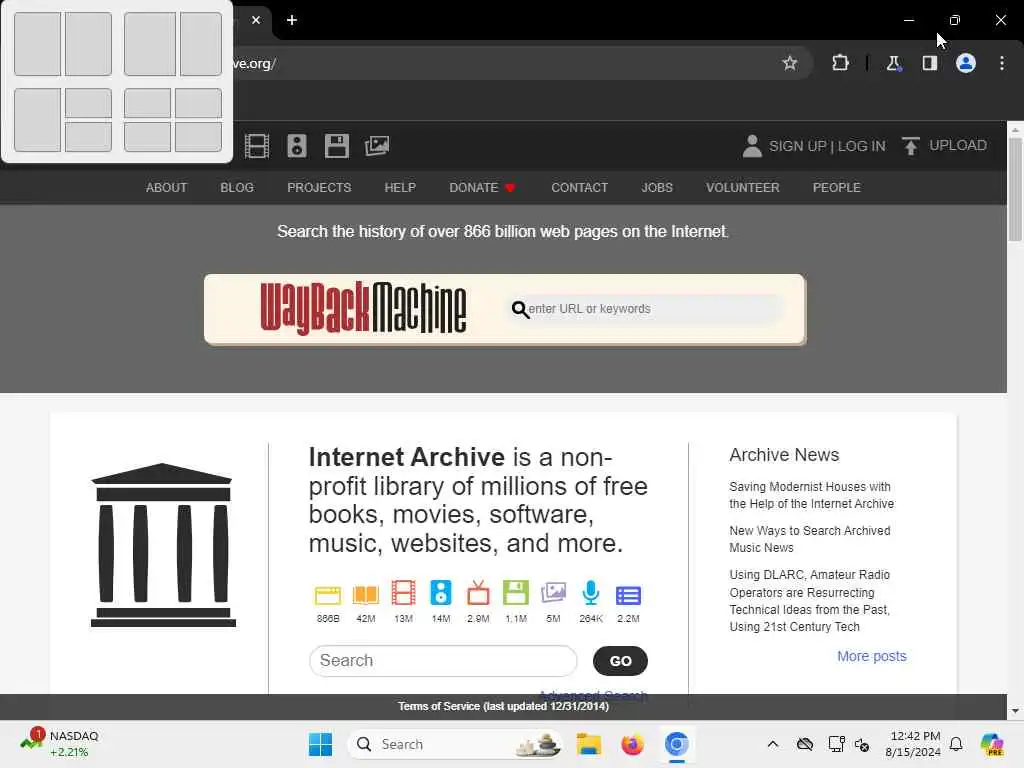Image resolution: width=1024 pixels, height=768 pixels.
Task: Snap window to top-right zone of three-zone layout
Action: 88,103
